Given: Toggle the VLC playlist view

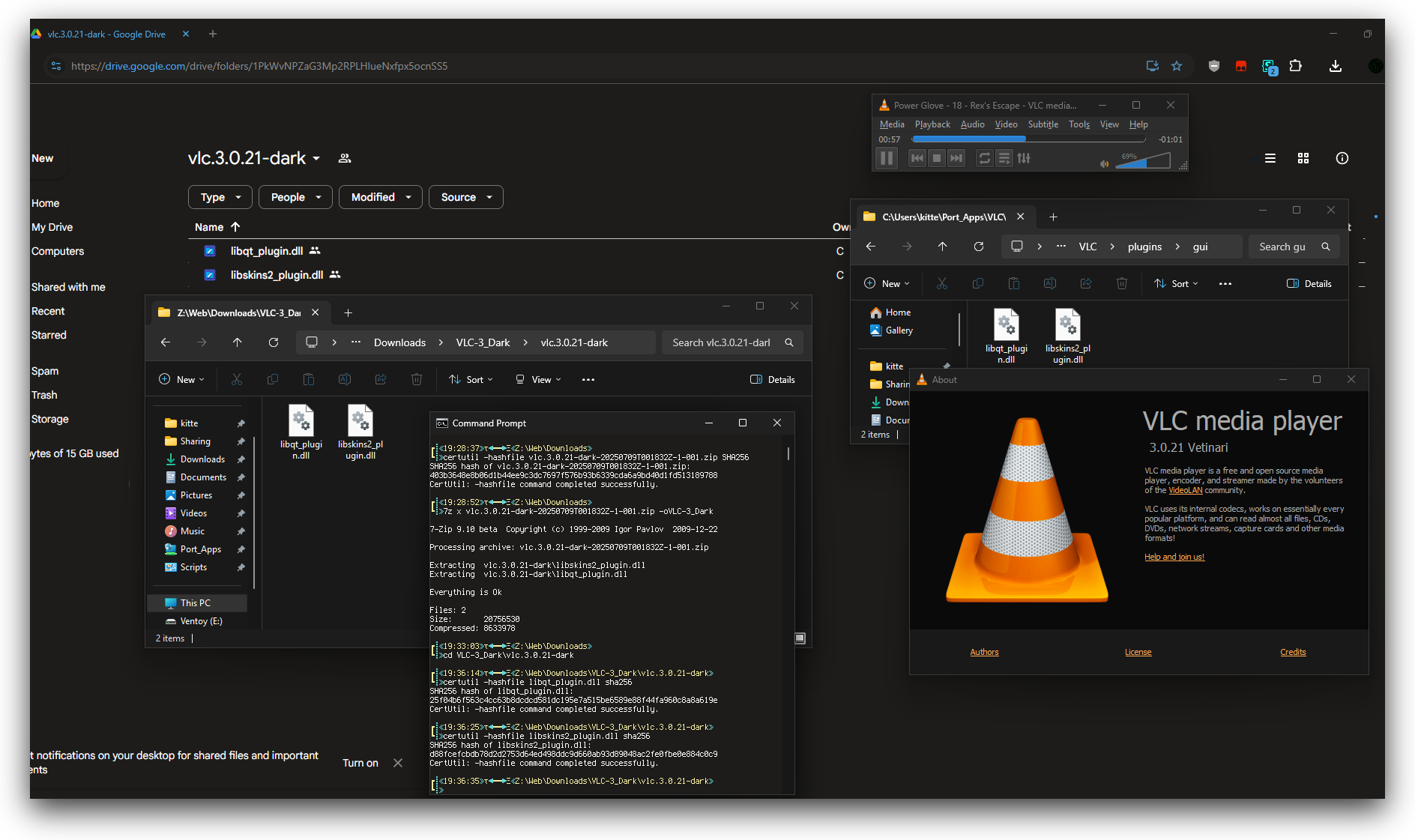Looking at the screenshot, I should point(1004,158).
